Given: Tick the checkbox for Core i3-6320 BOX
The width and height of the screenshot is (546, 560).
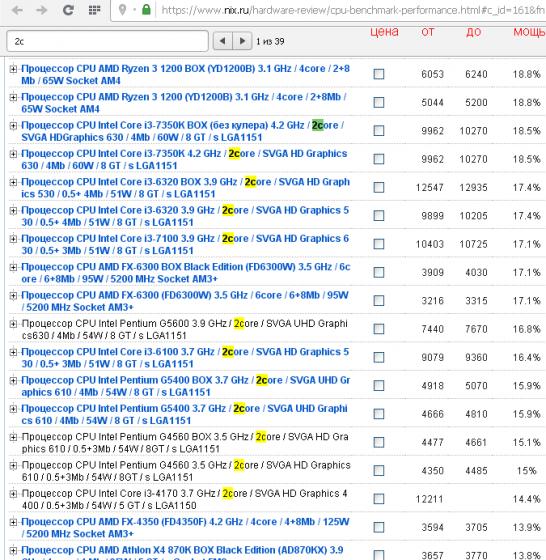Looking at the screenshot, I should coord(379,188).
